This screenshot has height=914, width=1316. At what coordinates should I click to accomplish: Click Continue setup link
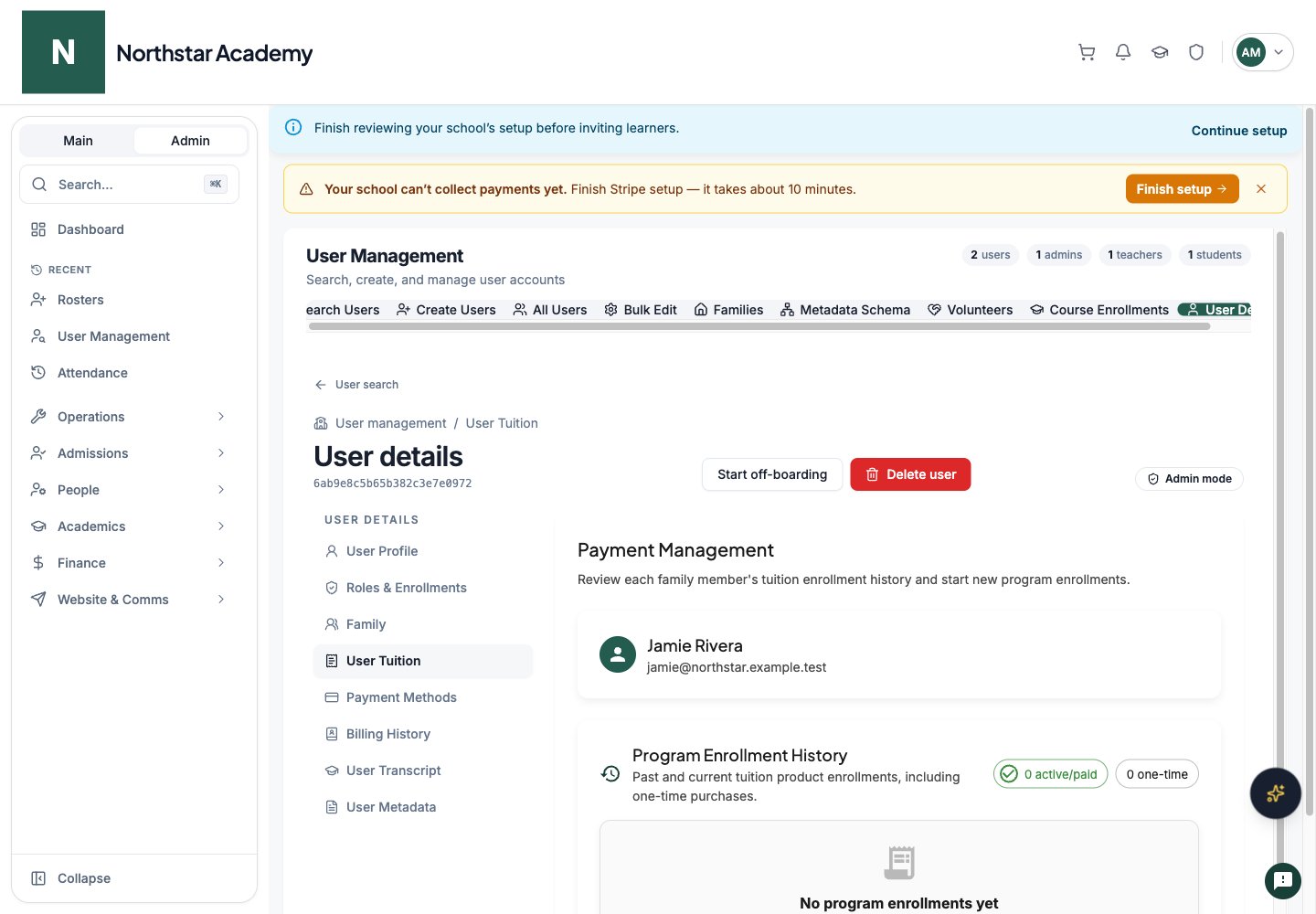[1239, 131]
